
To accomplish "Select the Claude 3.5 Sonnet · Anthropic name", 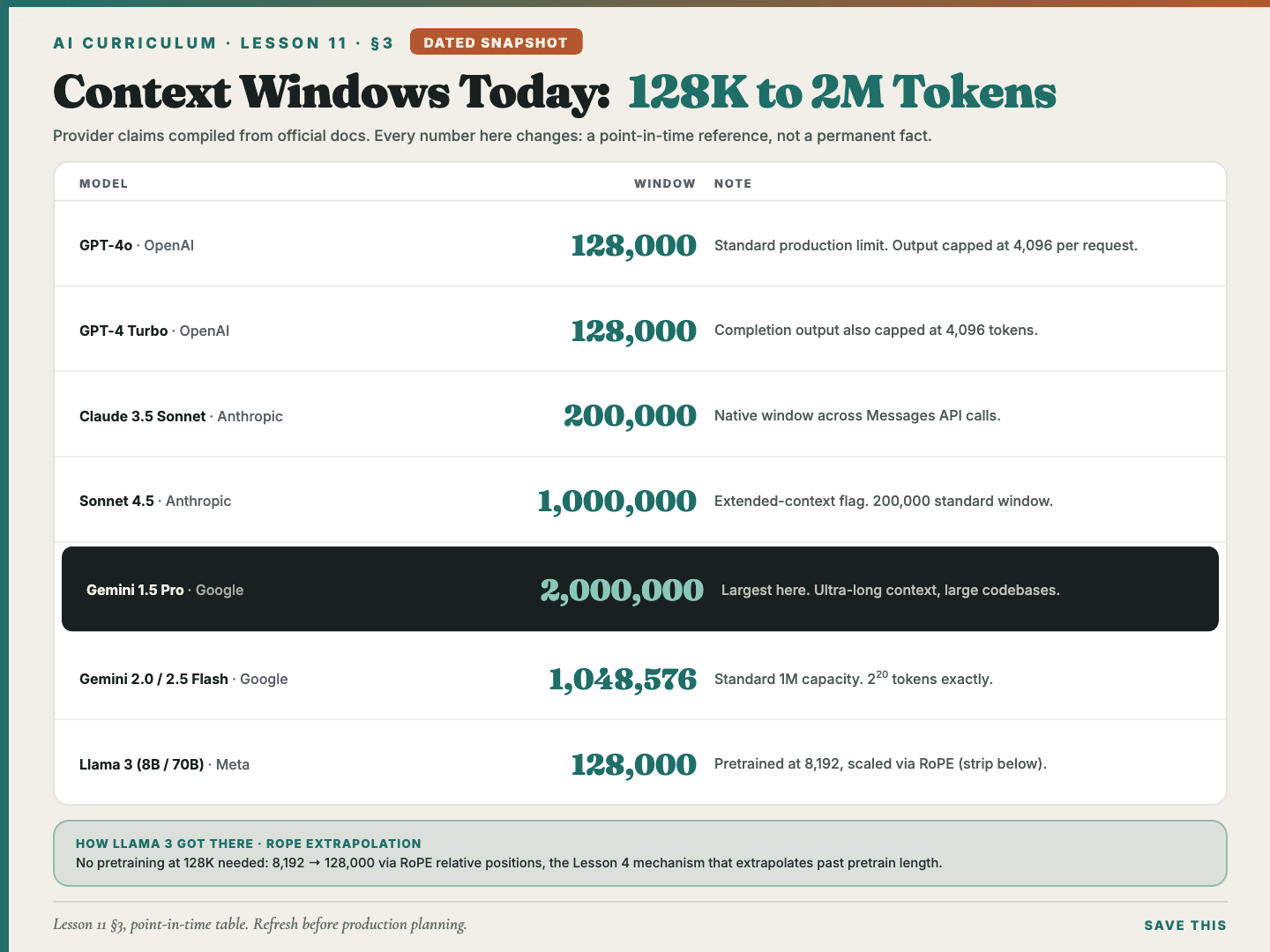I will point(181,416).
